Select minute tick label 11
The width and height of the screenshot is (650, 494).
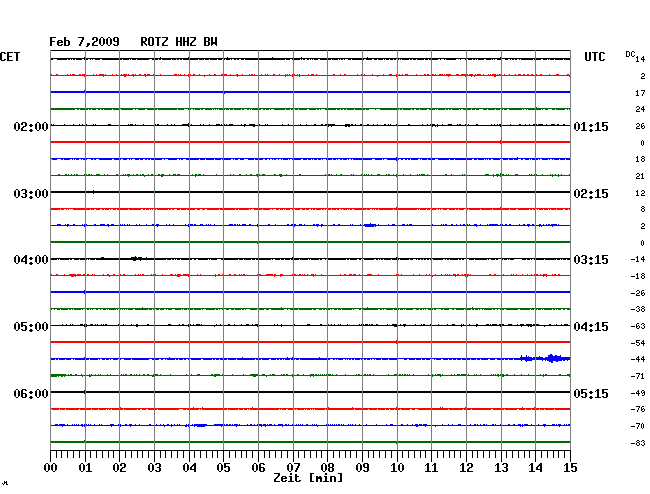[x=431, y=468]
